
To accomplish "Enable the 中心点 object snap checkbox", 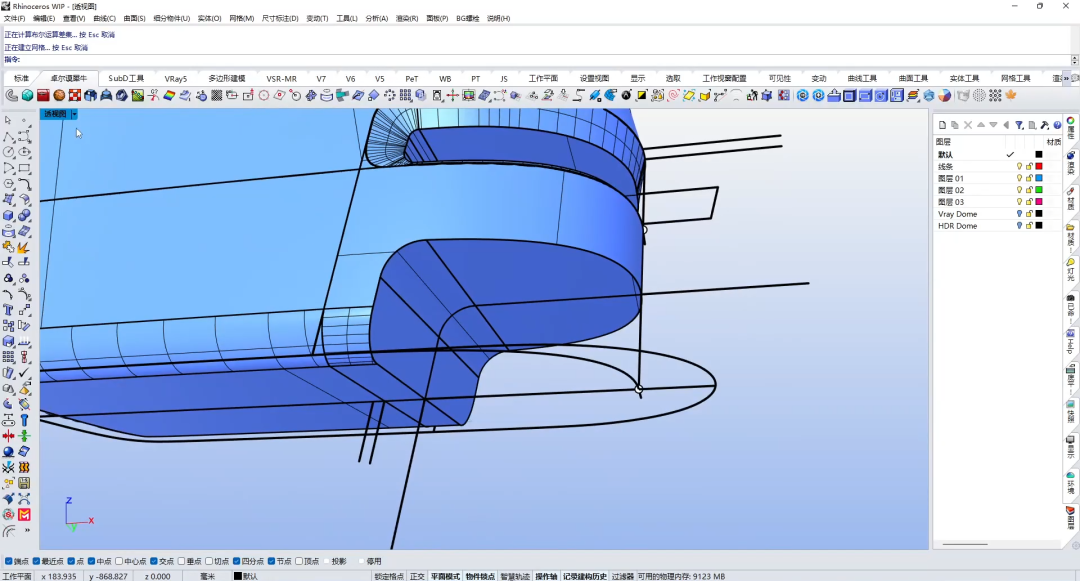I will (x=120, y=561).
